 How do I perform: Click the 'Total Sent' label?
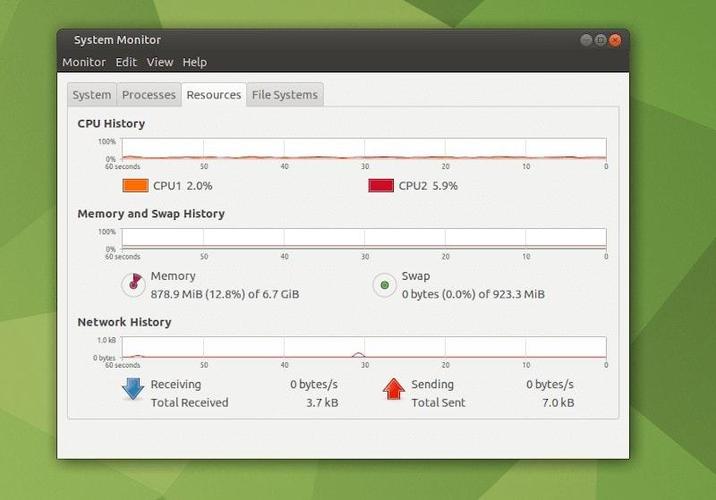[x=438, y=403]
